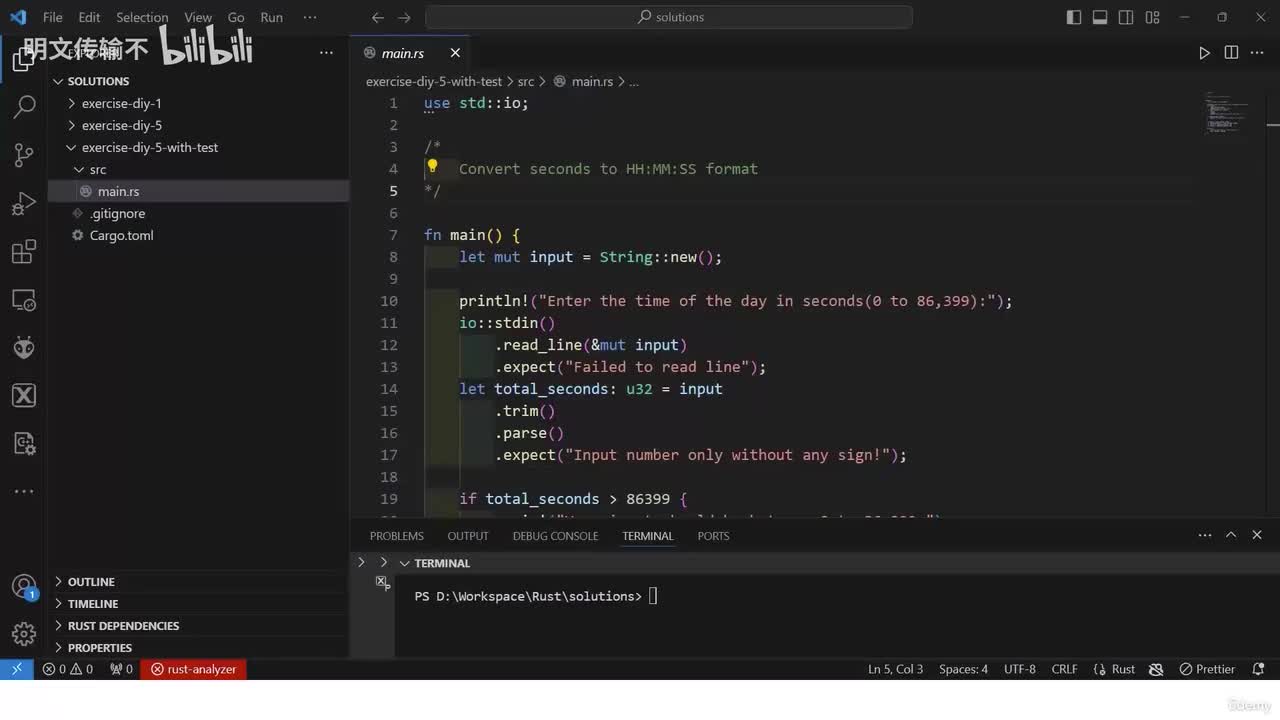
Task: Open the X-logo extension in activity bar
Action: [24, 396]
